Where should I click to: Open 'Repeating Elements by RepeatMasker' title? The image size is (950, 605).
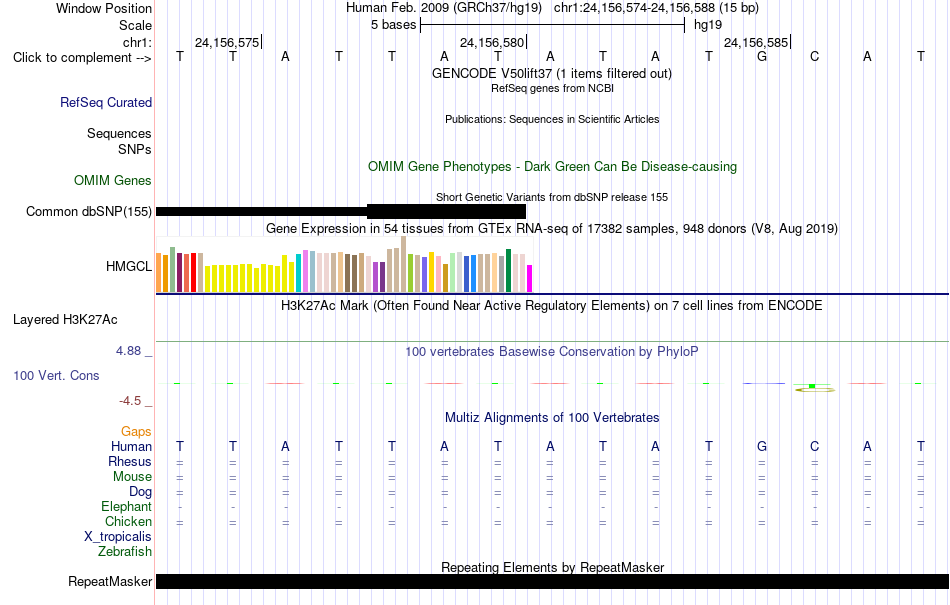(x=552, y=567)
